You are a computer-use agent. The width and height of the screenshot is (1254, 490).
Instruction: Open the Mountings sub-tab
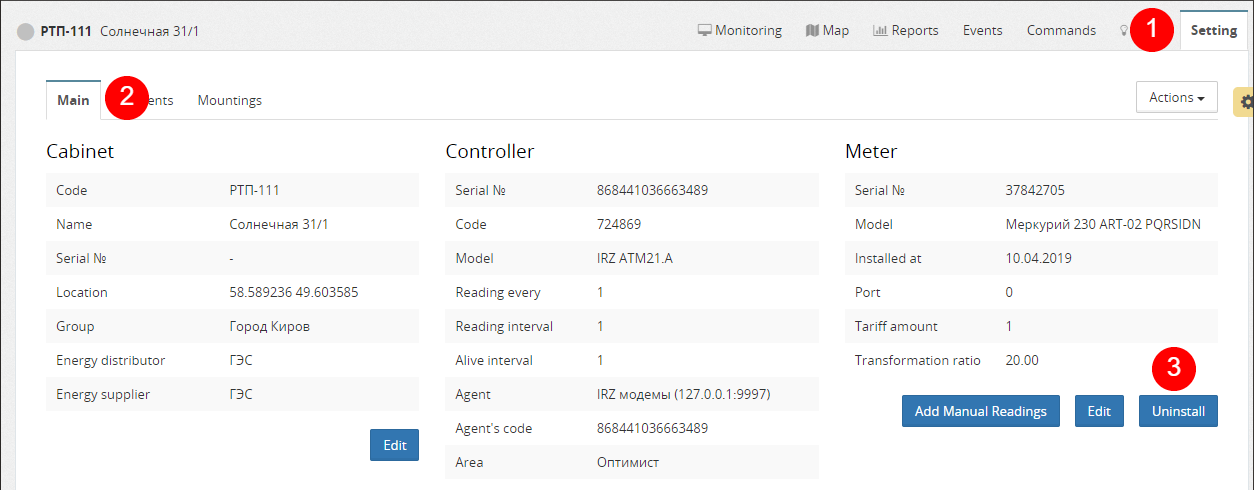229,101
